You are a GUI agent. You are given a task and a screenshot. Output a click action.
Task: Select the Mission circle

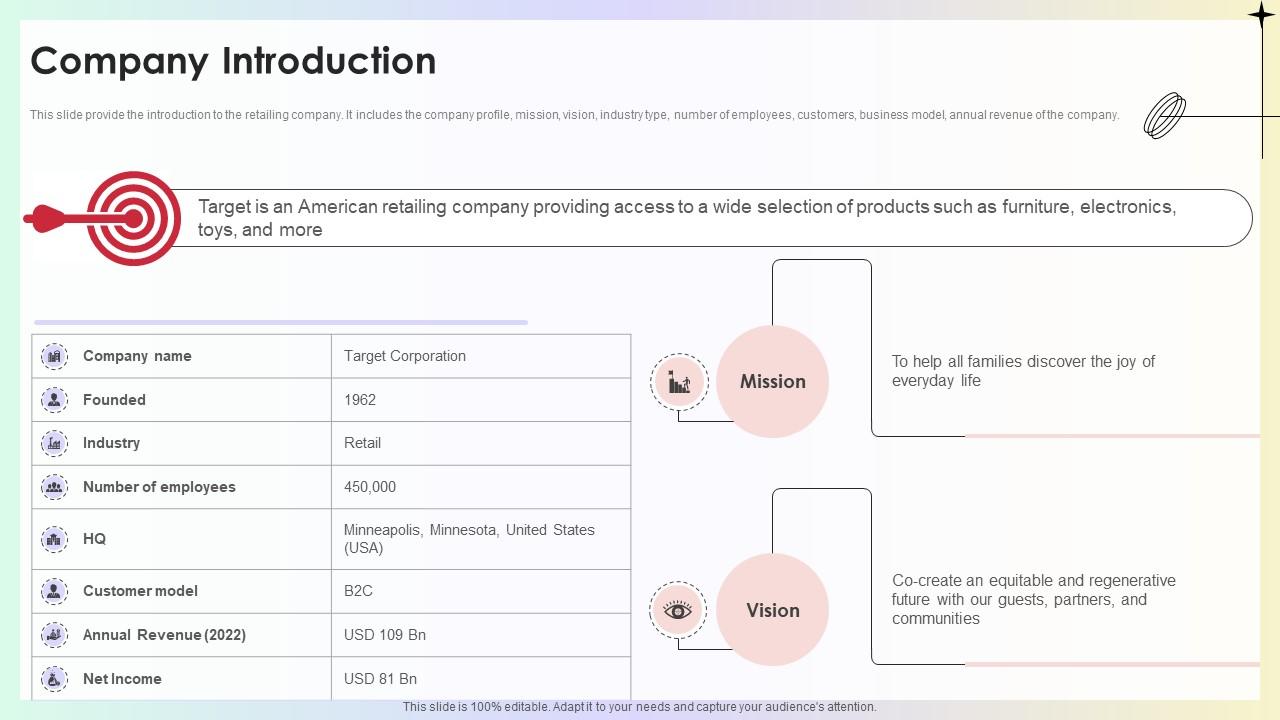coord(773,381)
